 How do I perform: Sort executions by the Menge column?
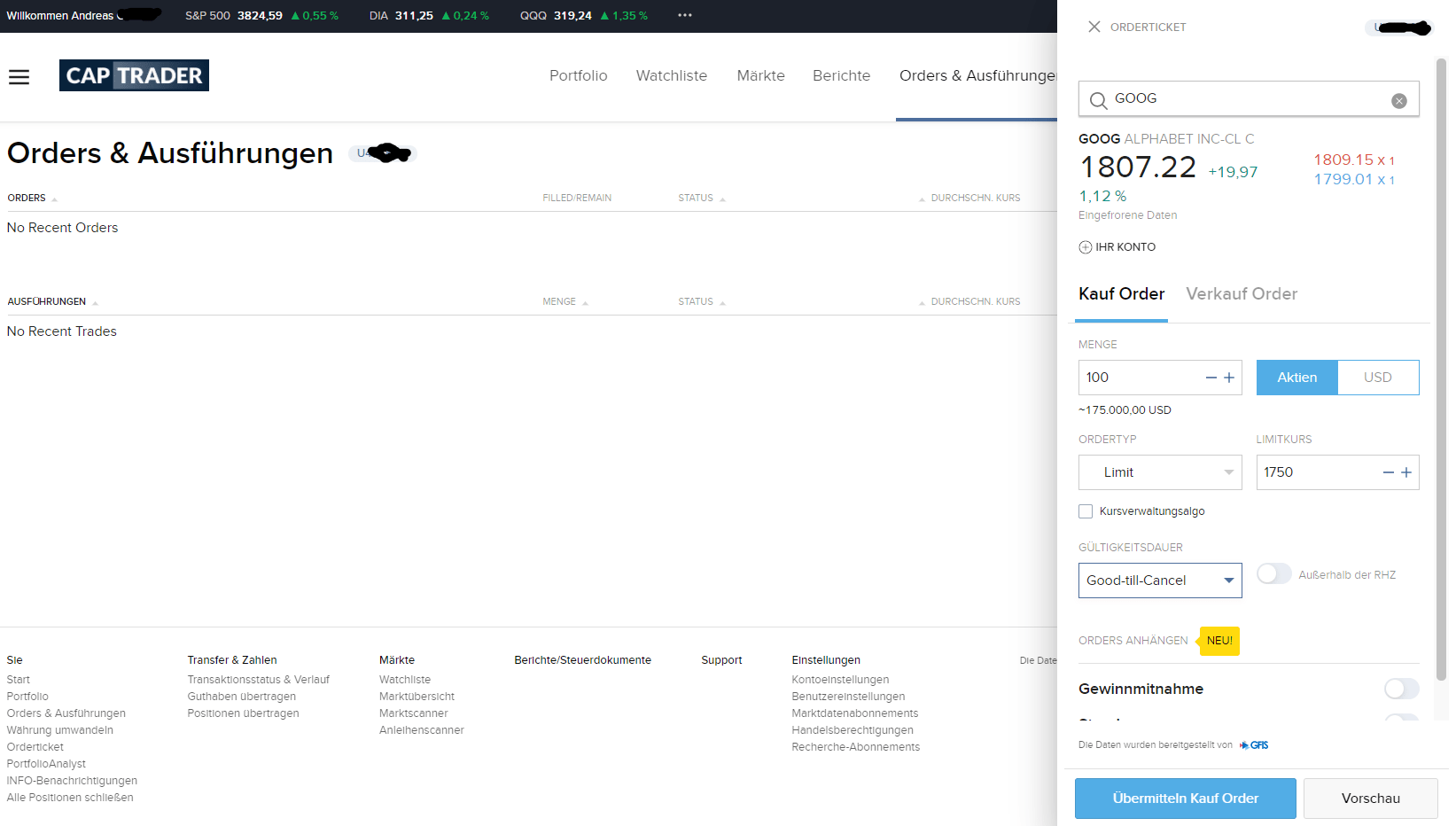564,301
